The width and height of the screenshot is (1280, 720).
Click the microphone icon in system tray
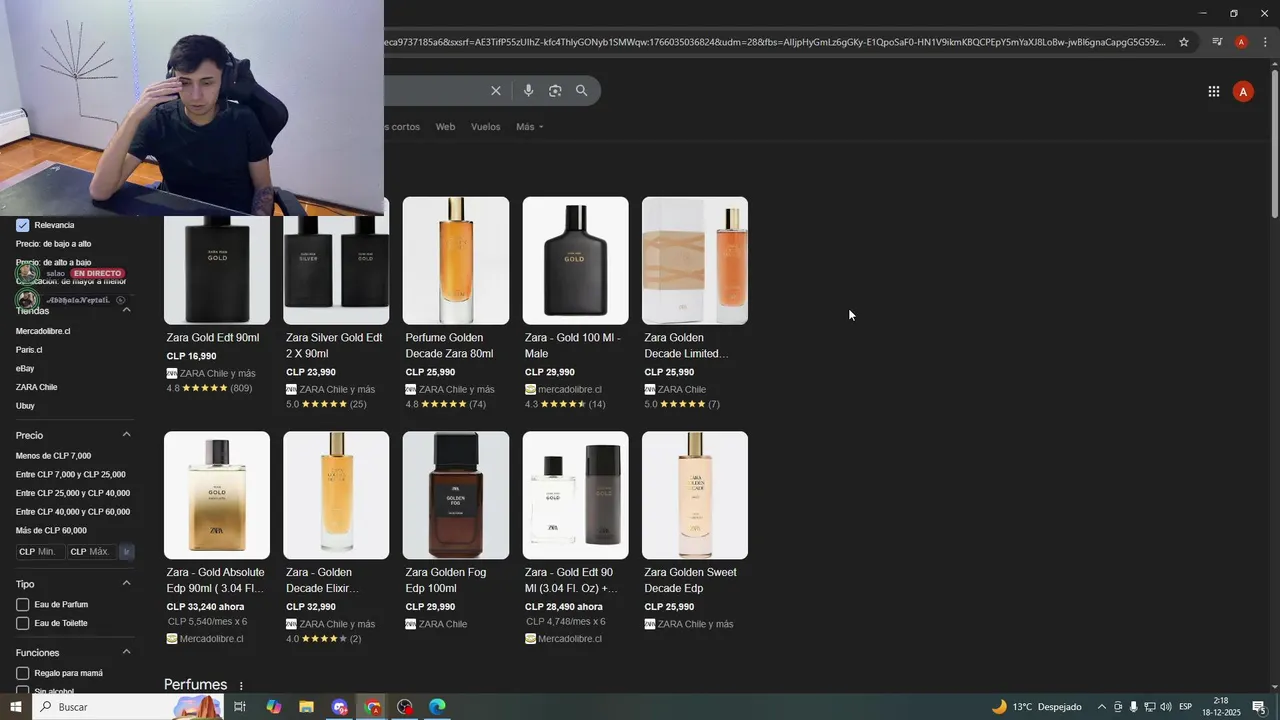coord(1134,707)
